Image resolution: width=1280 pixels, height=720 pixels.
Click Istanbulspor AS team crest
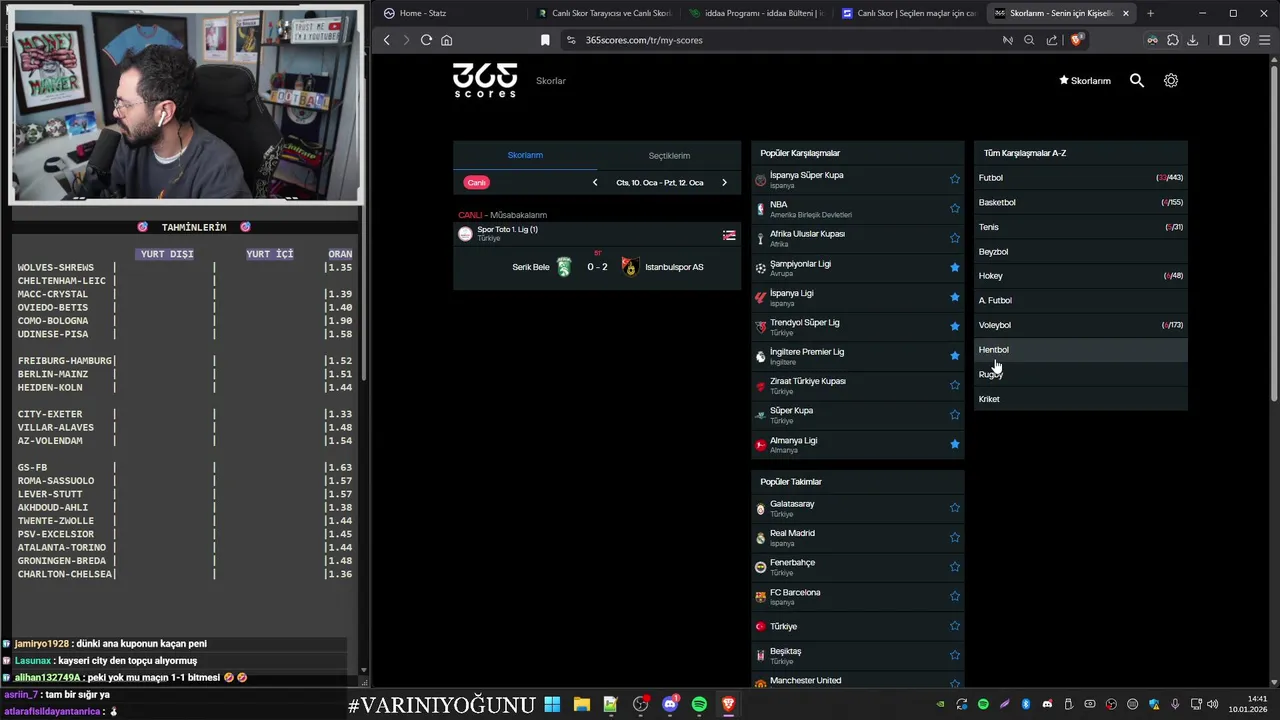point(629,267)
